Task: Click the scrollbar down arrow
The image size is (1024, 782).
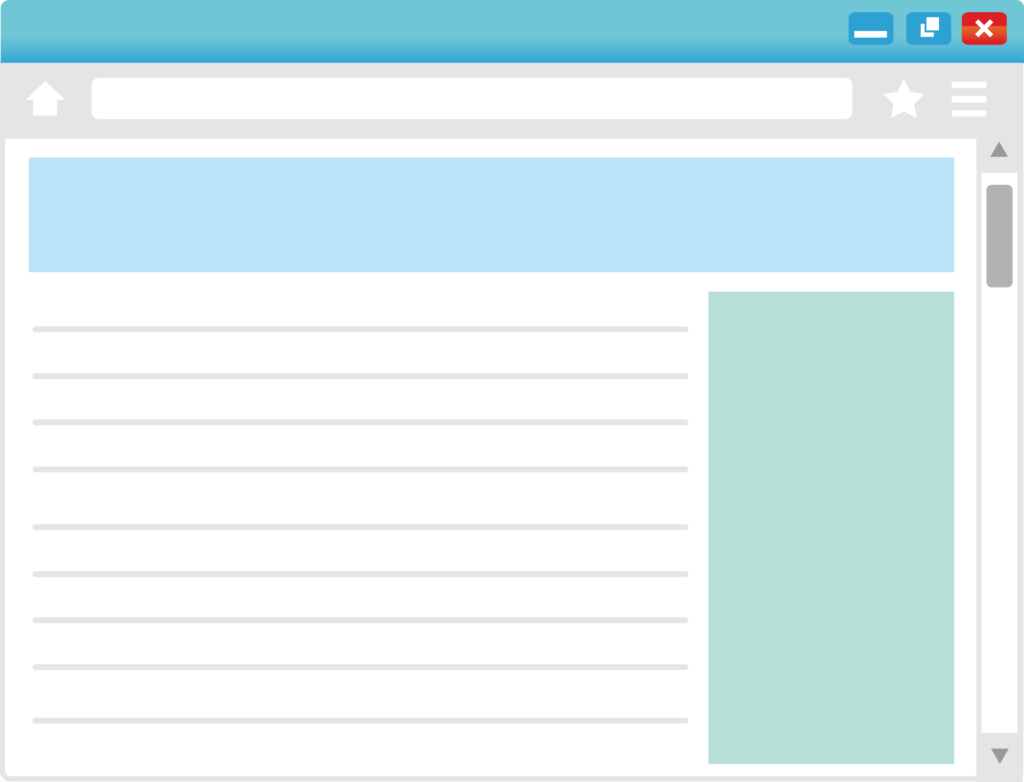Action: [x=999, y=755]
